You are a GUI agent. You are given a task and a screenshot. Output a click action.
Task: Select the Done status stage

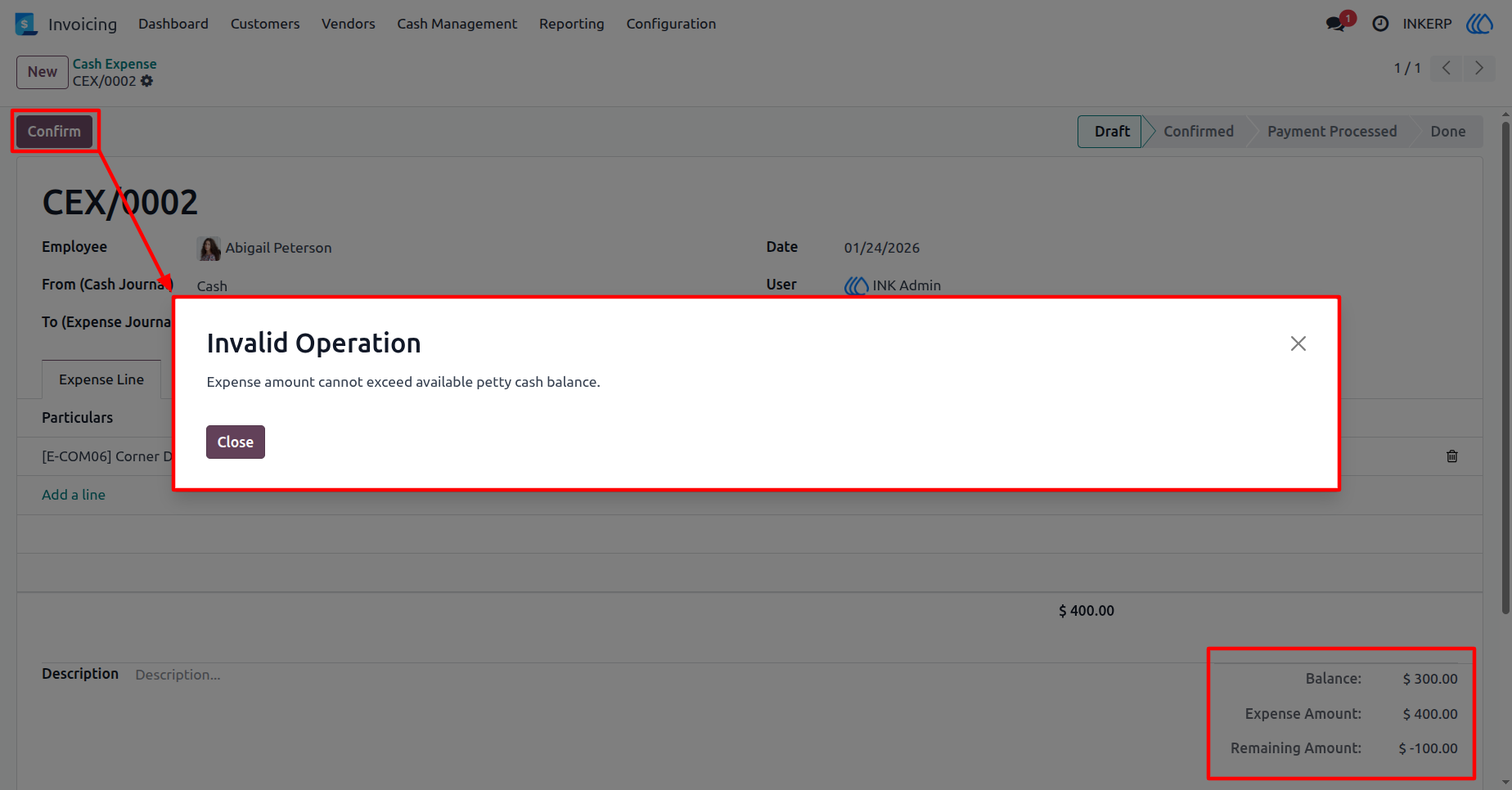click(x=1448, y=132)
